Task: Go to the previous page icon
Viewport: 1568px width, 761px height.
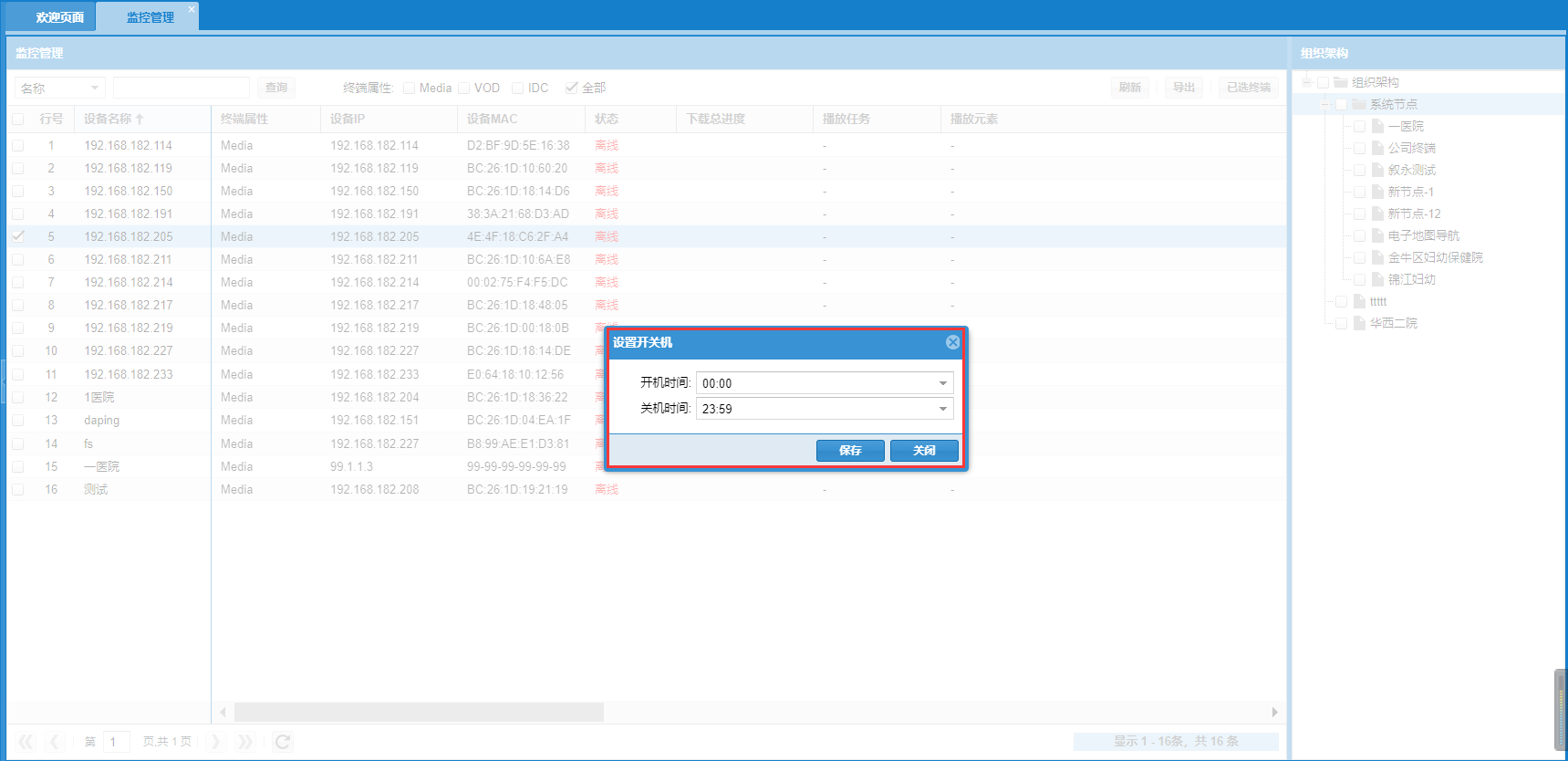Action: click(55, 742)
